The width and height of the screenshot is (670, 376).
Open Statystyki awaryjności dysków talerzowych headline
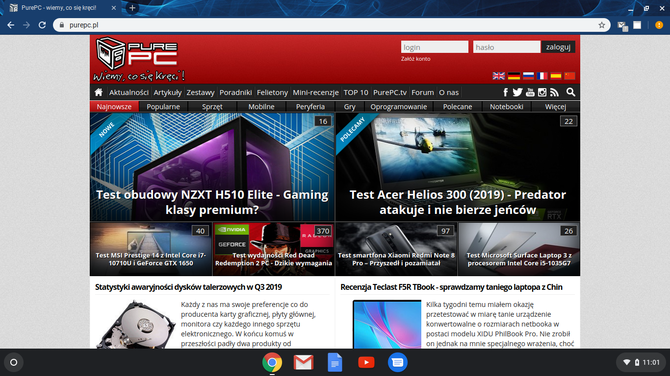pos(188,287)
